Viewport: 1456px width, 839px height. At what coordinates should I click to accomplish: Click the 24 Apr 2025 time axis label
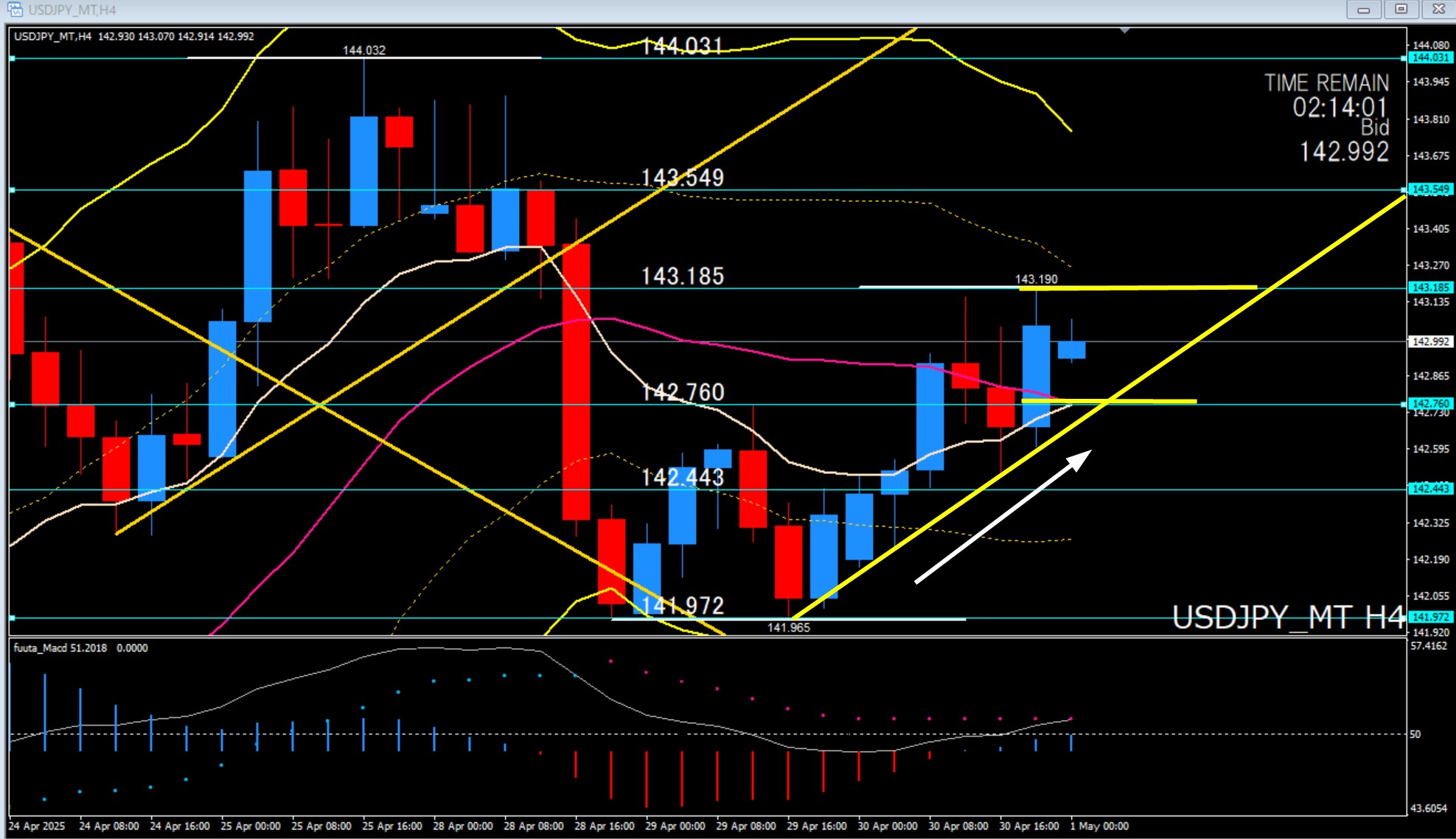[37, 826]
